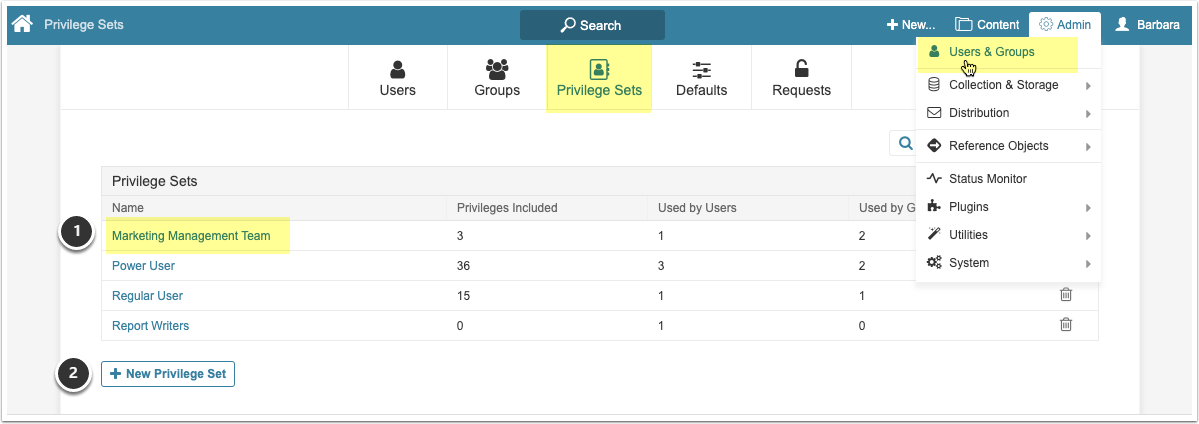The width and height of the screenshot is (1199, 424).
Task: Open the Marketing Management Team privilege set
Action: [x=191, y=236]
